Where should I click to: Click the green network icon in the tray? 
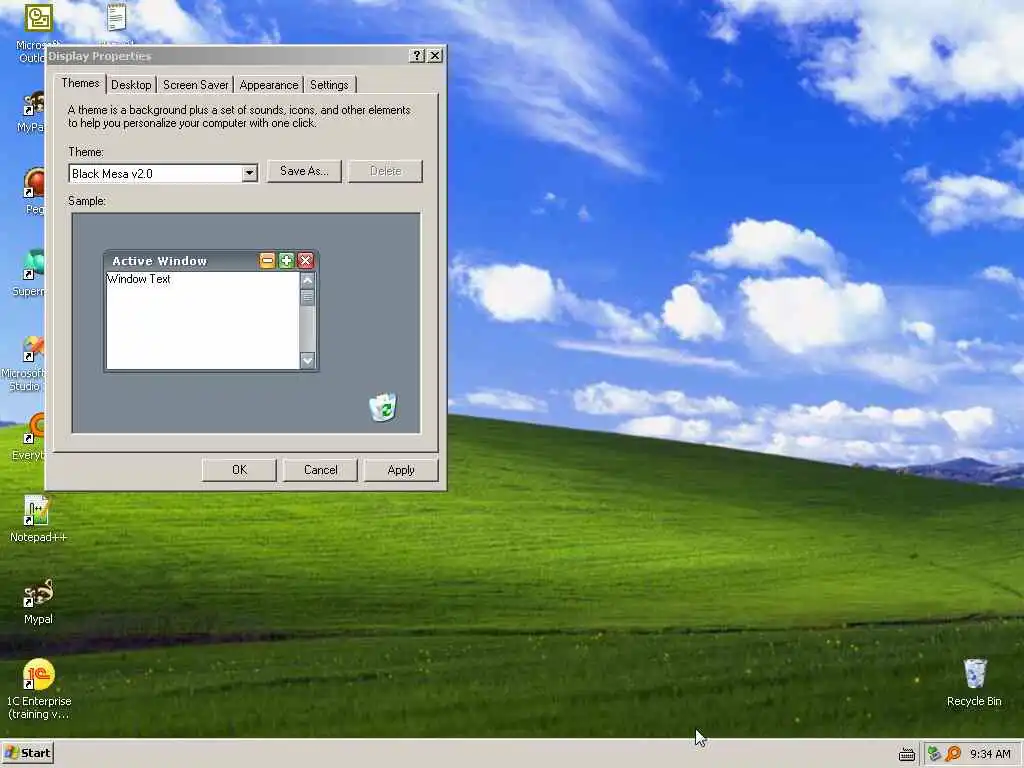[x=935, y=754]
